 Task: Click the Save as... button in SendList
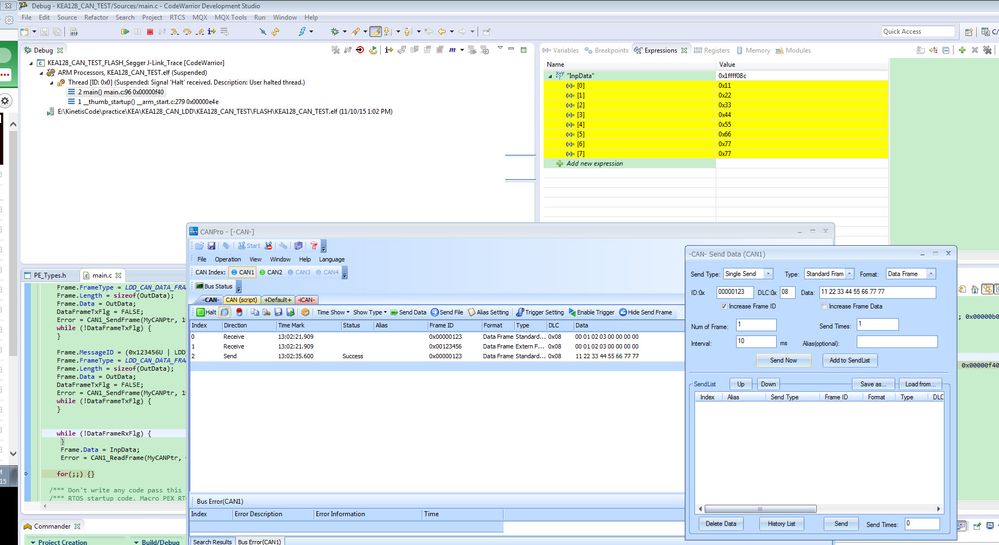click(872, 384)
